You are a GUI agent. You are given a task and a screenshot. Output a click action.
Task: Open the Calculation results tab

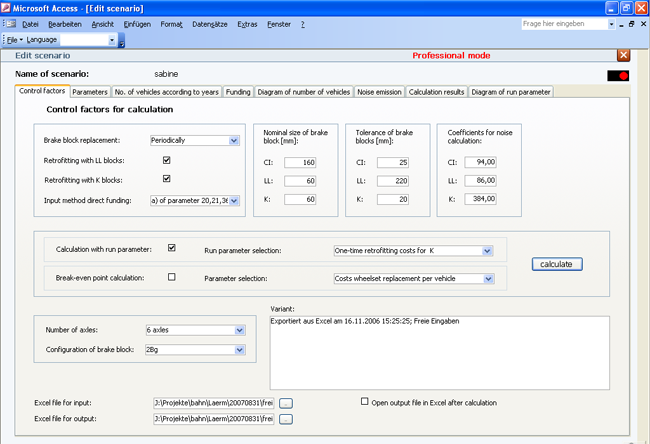(x=437, y=92)
